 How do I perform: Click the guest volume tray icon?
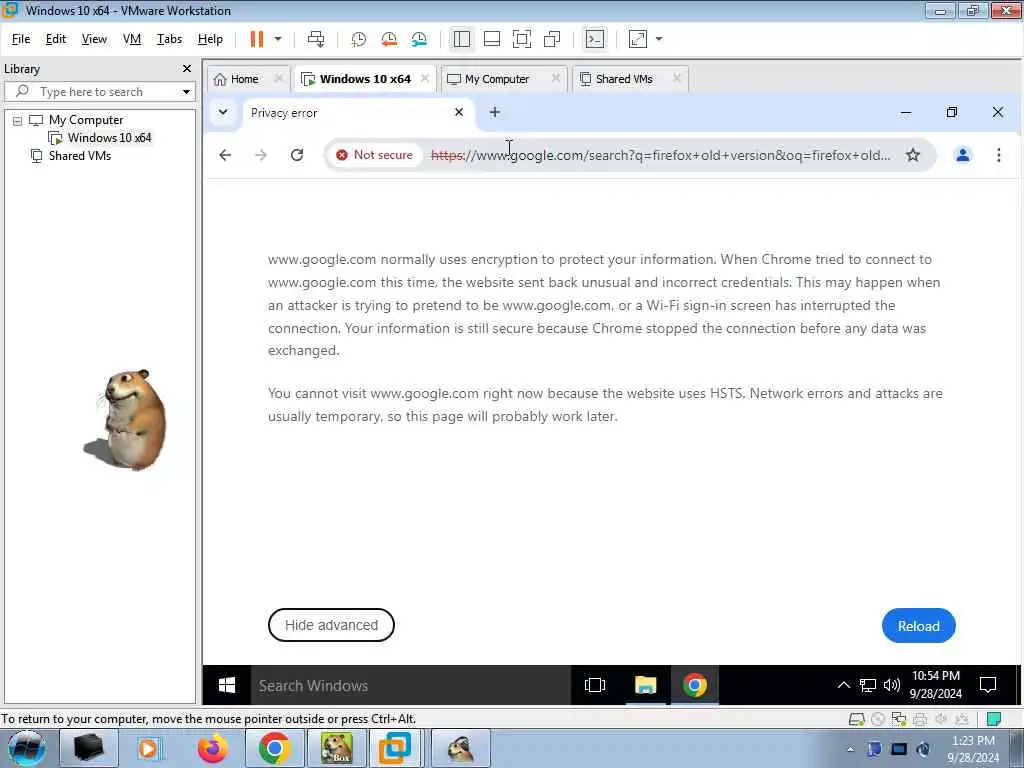891,685
